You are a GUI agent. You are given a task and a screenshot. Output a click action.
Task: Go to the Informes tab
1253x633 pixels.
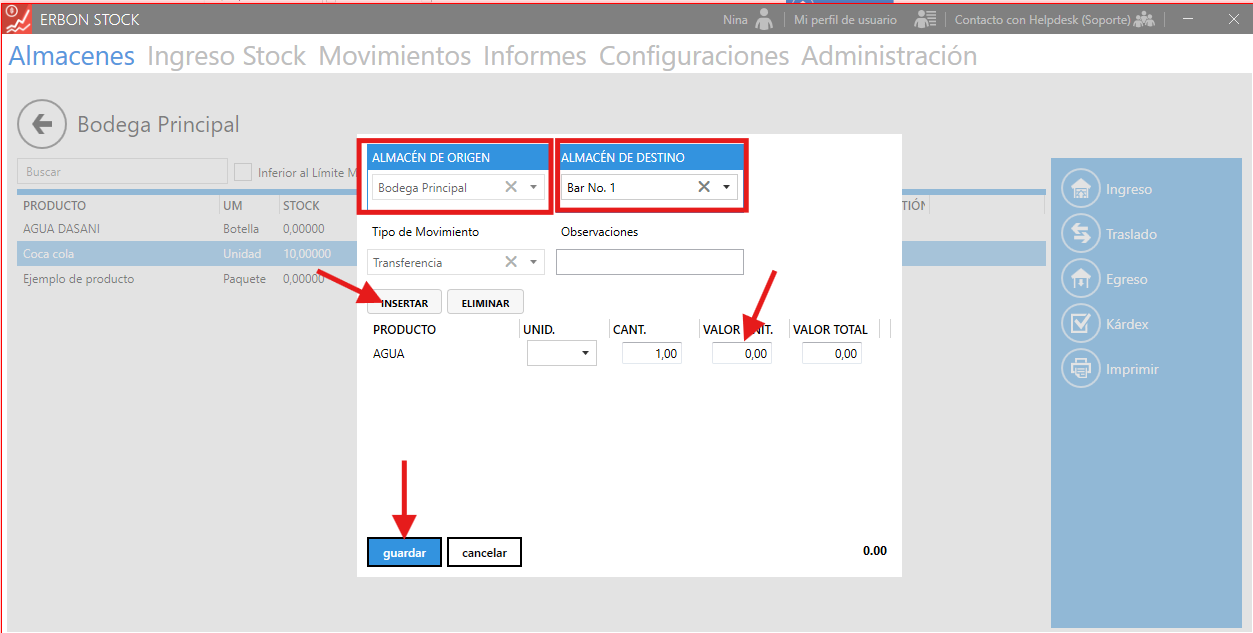[534, 56]
